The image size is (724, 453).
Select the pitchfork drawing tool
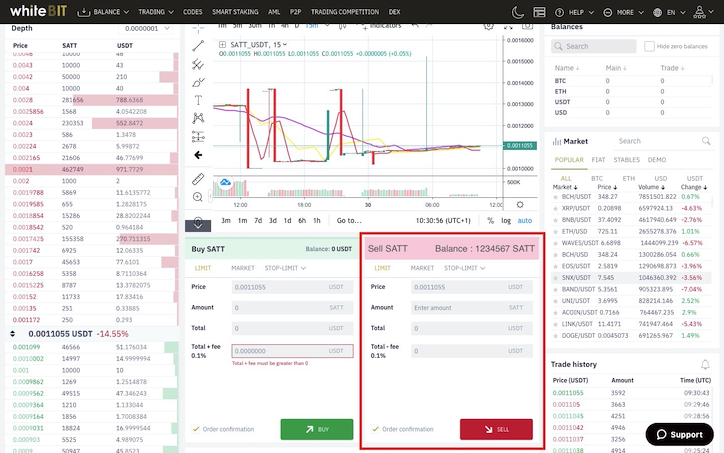198,64
